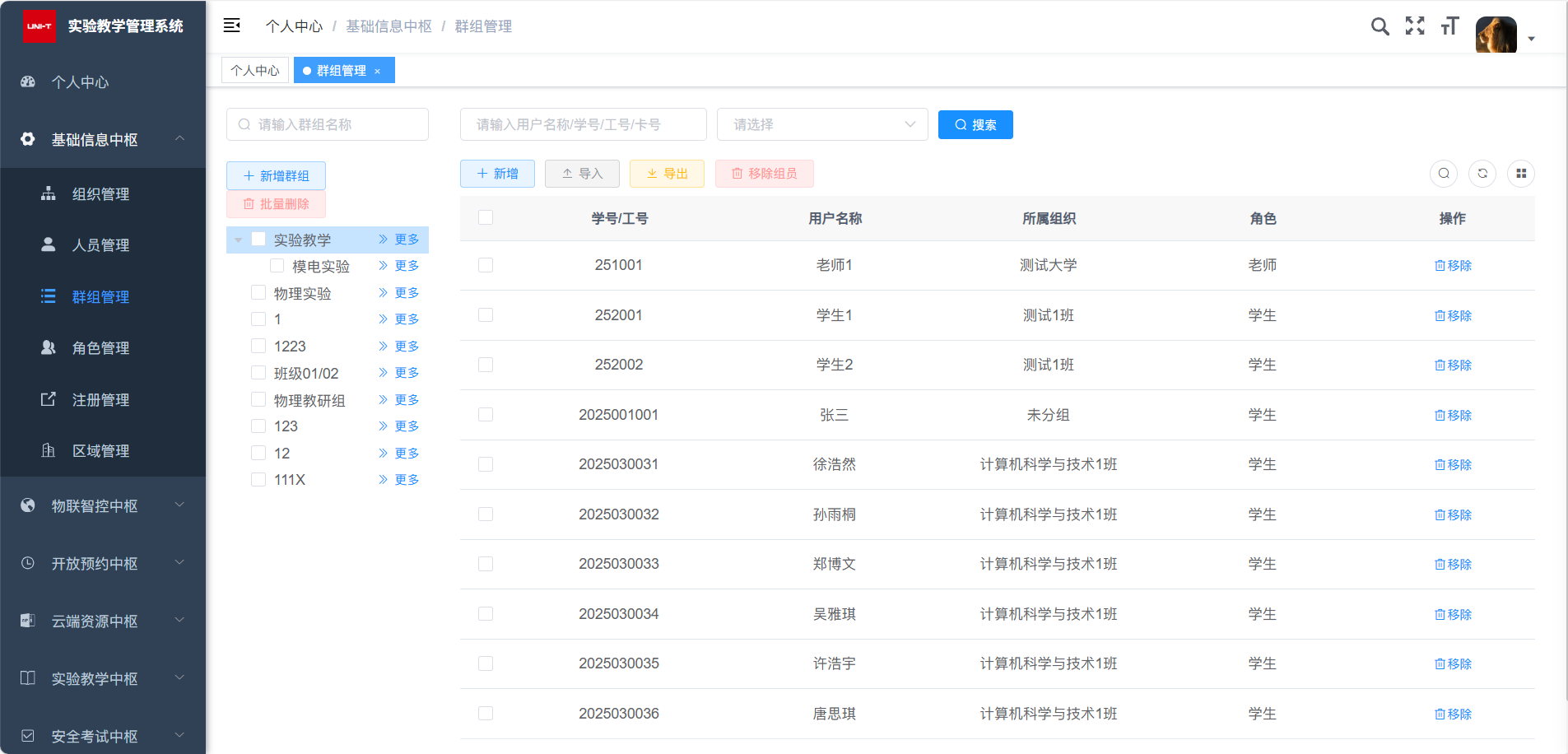Open the font size adjustment icon
The width and height of the screenshot is (1568, 754).
[1449, 26]
